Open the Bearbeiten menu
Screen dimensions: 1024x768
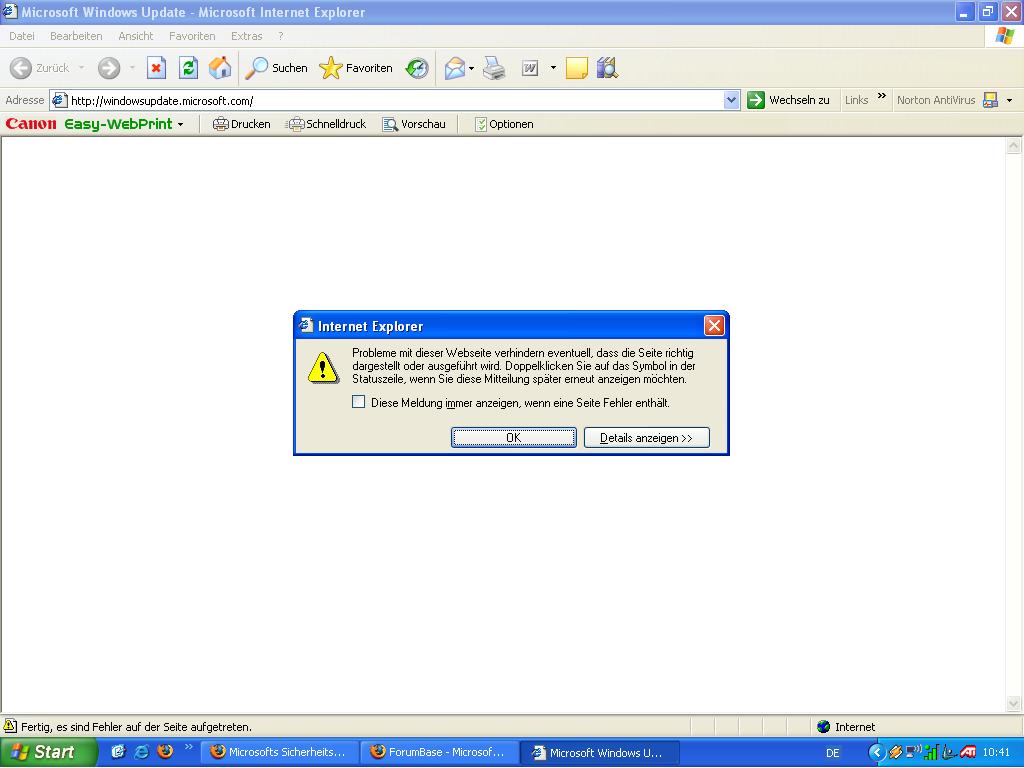[x=76, y=36]
